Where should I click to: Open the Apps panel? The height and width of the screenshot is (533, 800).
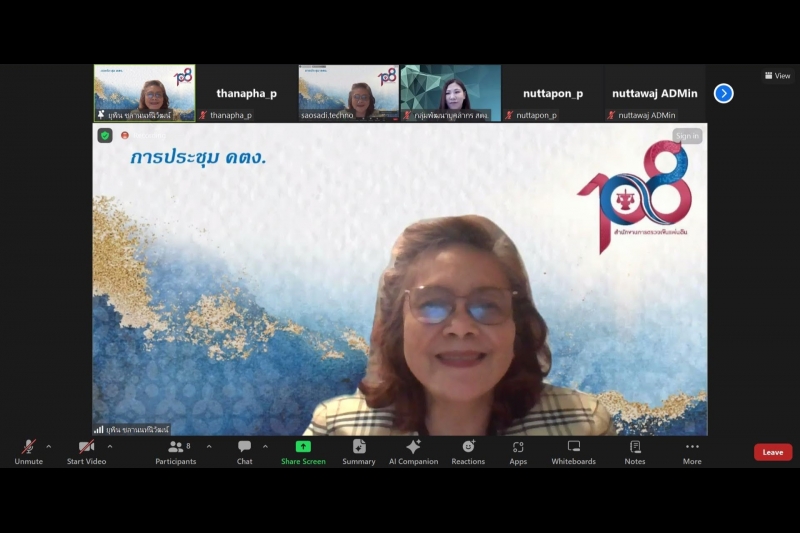(518, 451)
